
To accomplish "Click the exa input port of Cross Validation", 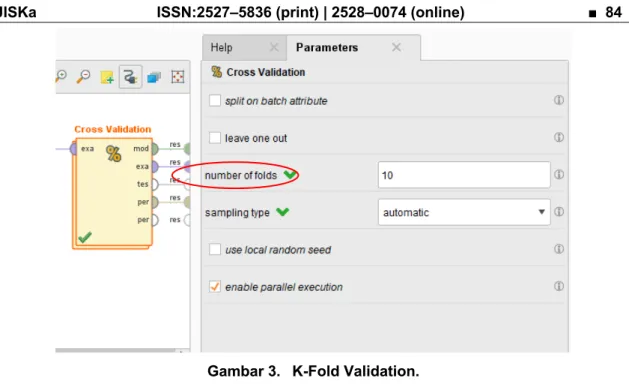I will click(73, 149).
